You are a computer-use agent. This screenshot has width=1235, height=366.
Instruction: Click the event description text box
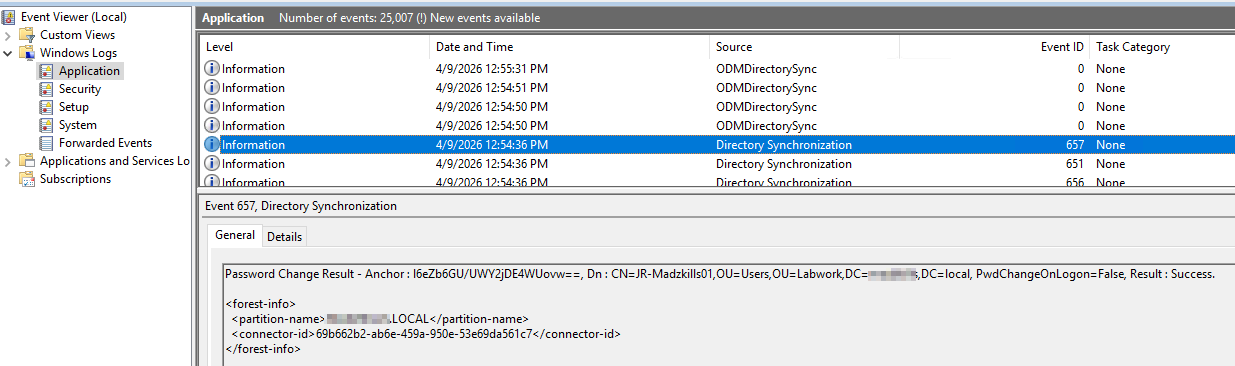click(728, 314)
